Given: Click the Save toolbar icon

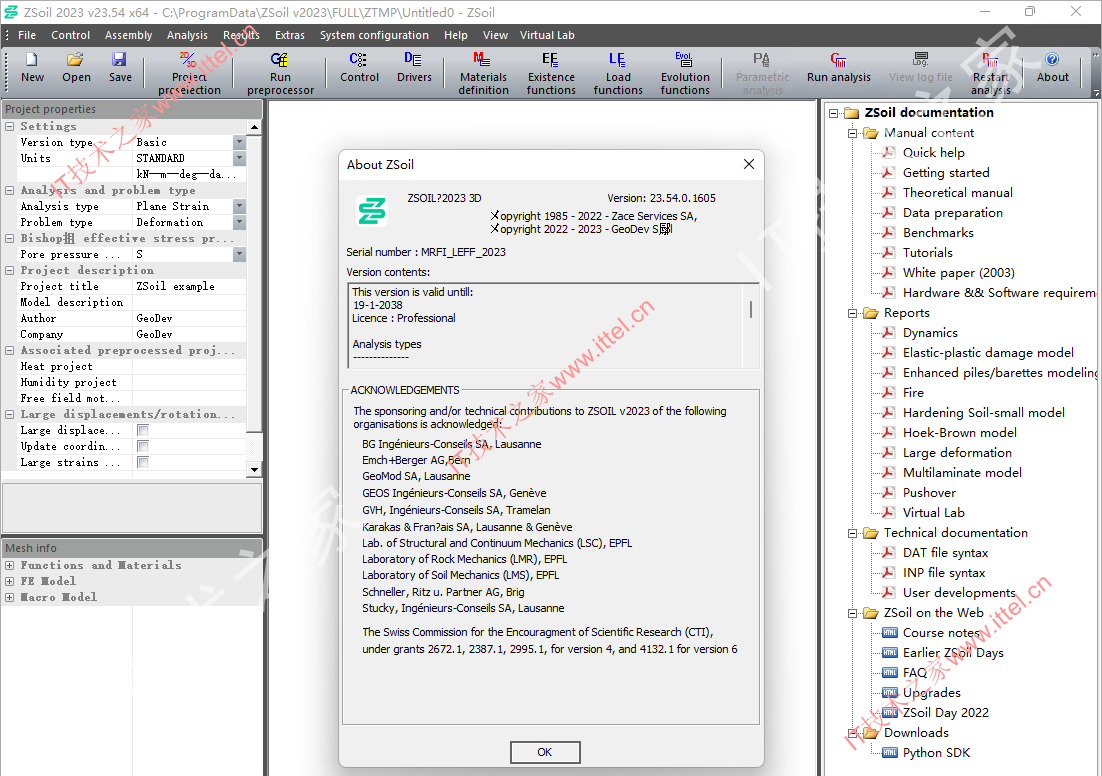Looking at the screenshot, I should click(x=120, y=67).
